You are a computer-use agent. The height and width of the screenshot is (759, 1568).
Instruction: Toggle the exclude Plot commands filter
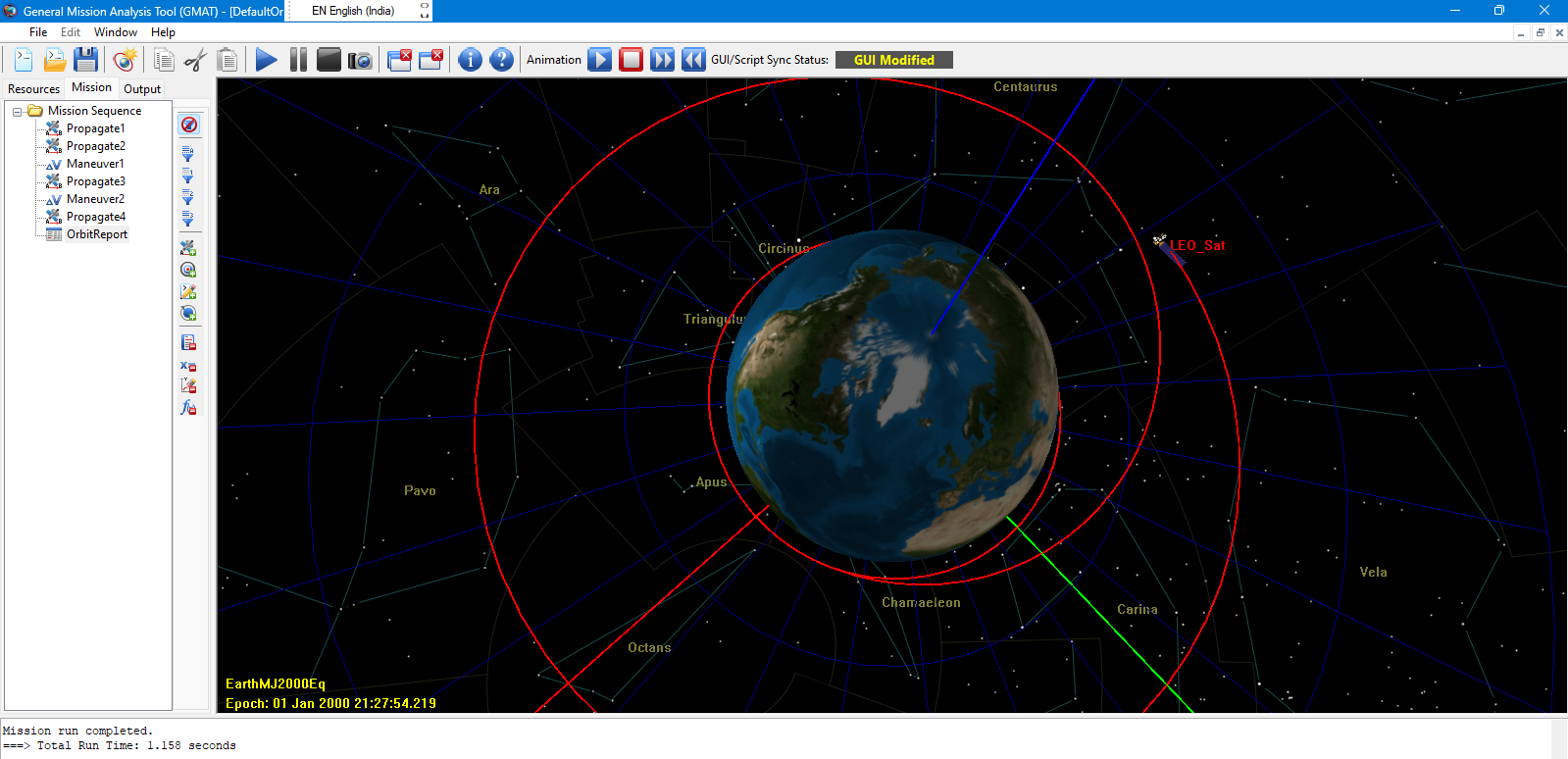point(188,386)
